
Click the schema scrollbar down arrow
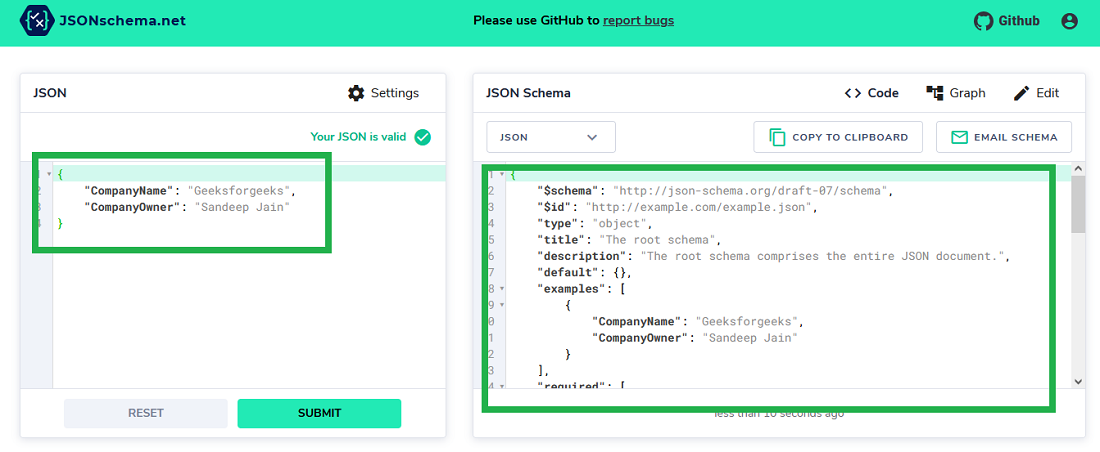pos(1077,381)
